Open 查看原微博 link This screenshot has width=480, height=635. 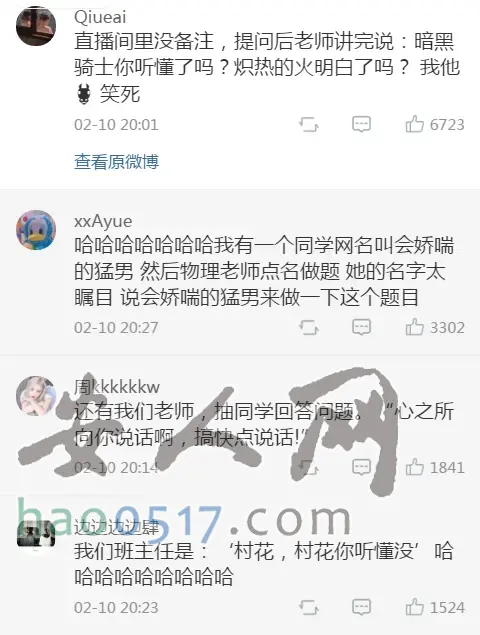[116, 162]
